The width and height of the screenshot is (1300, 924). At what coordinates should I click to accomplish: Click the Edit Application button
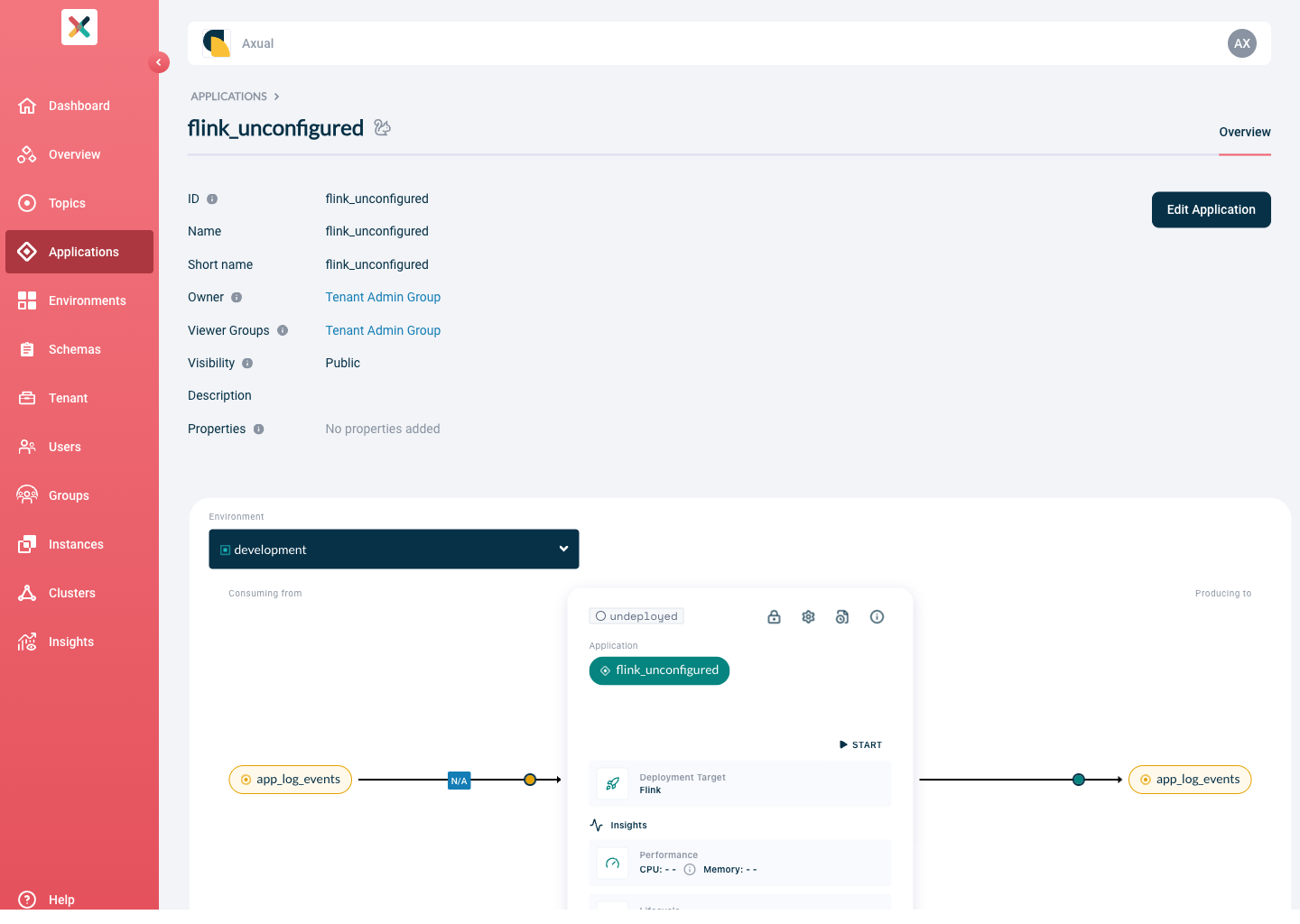click(x=1212, y=209)
